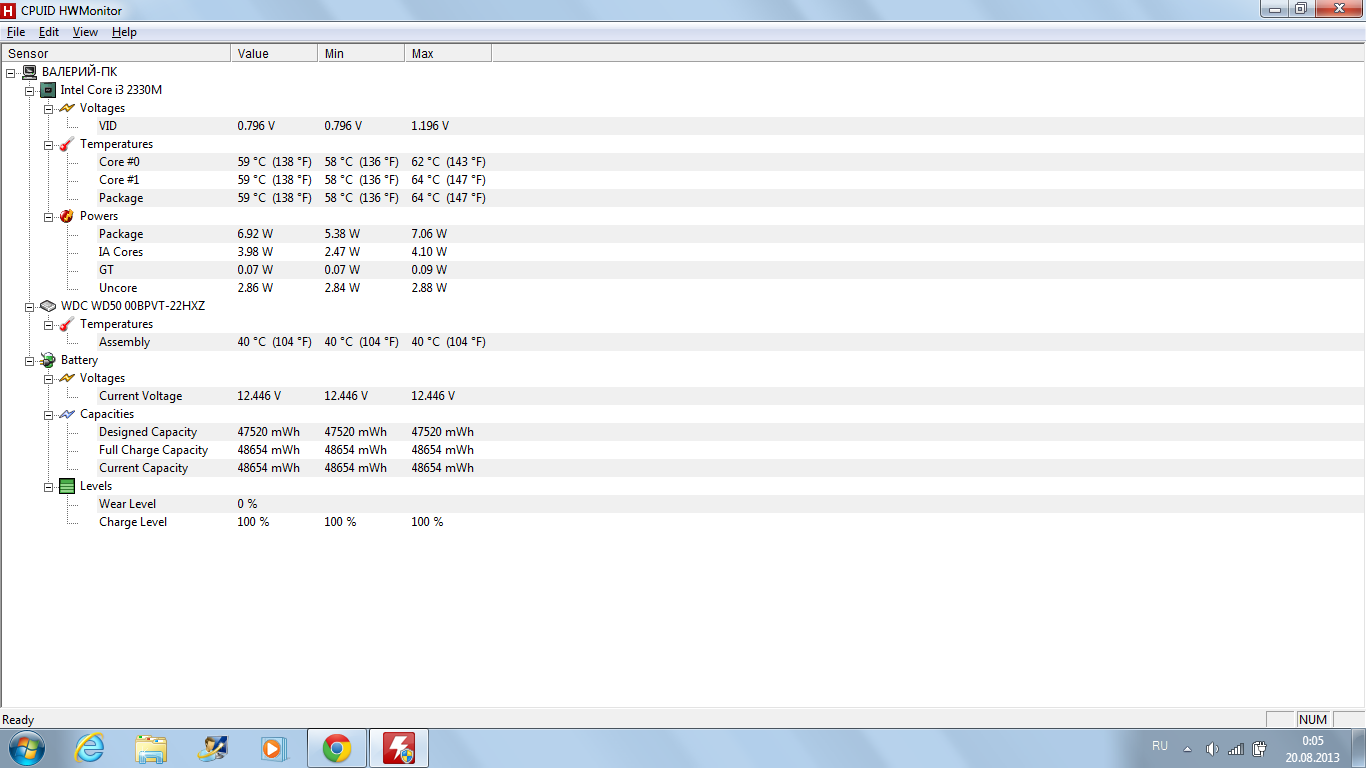Collapse the Intel Core i3 2330M node
Image resolution: width=1366 pixels, height=768 pixels.
[x=29, y=90]
